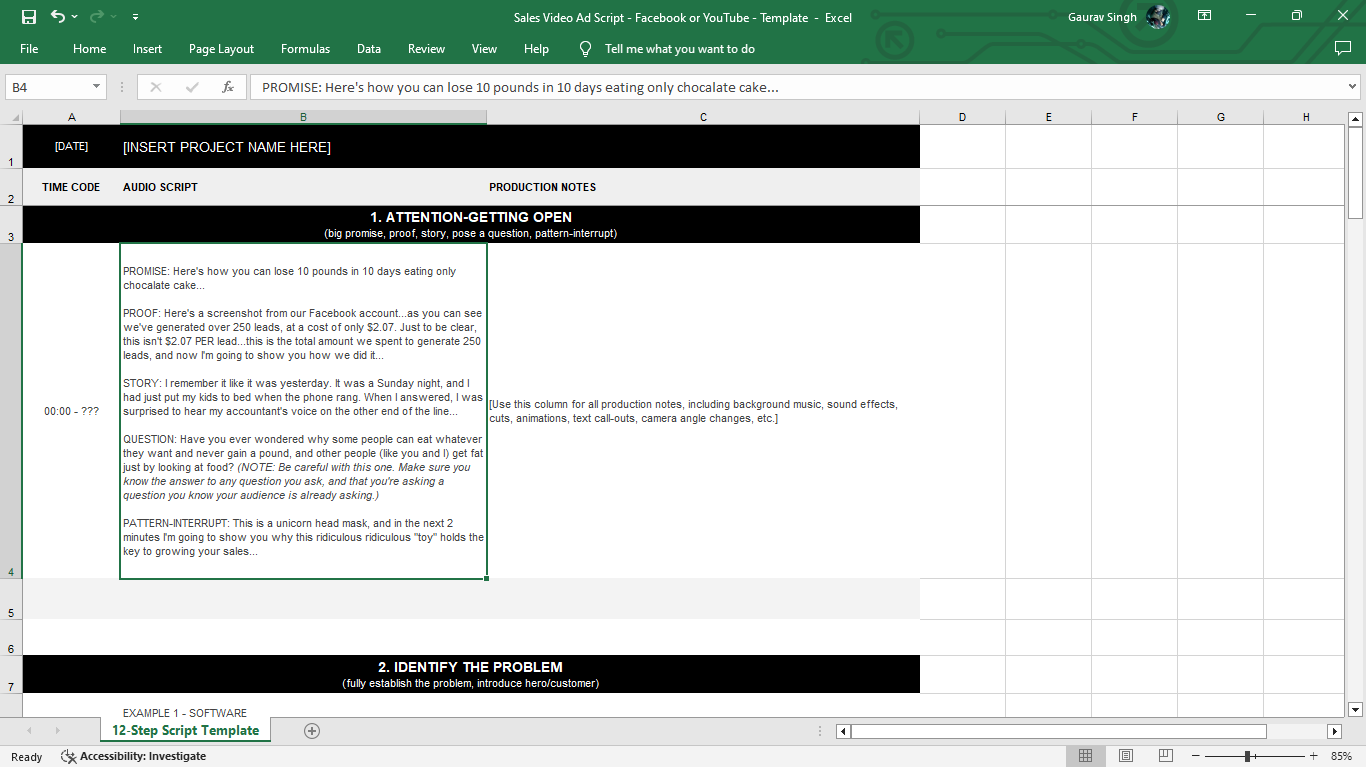Screen dimensions: 1366x768
Task: Click the Gaurav Singh account name
Action: click(x=1102, y=17)
